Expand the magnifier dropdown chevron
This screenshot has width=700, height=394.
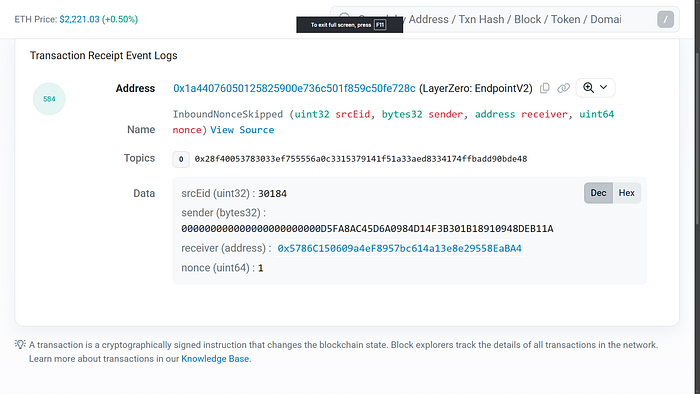[x=603, y=87]
